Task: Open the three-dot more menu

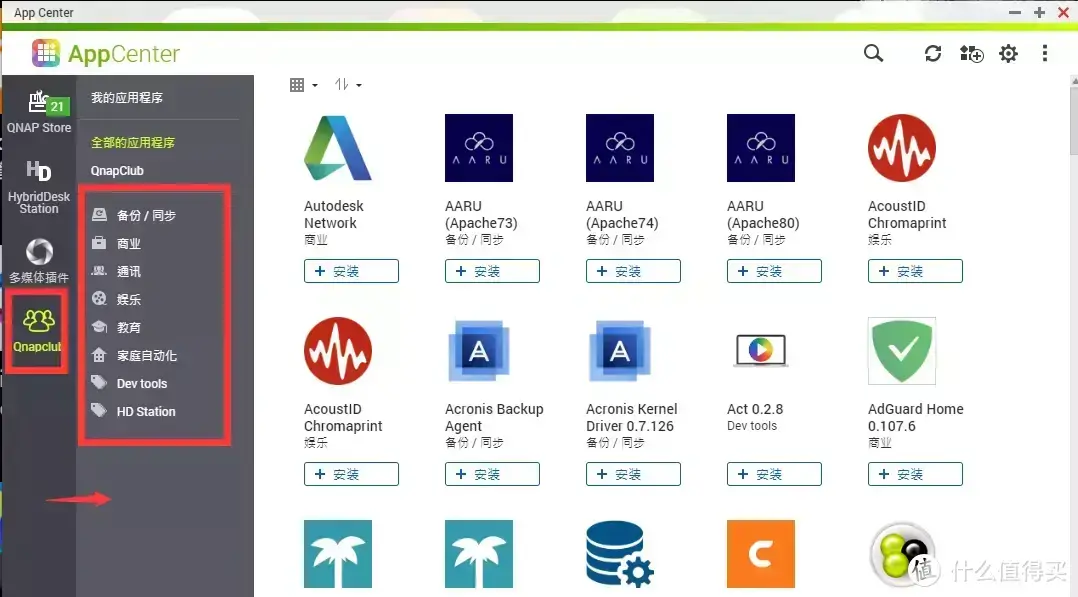Action: pyautogui.click(x=1044, y=53)
